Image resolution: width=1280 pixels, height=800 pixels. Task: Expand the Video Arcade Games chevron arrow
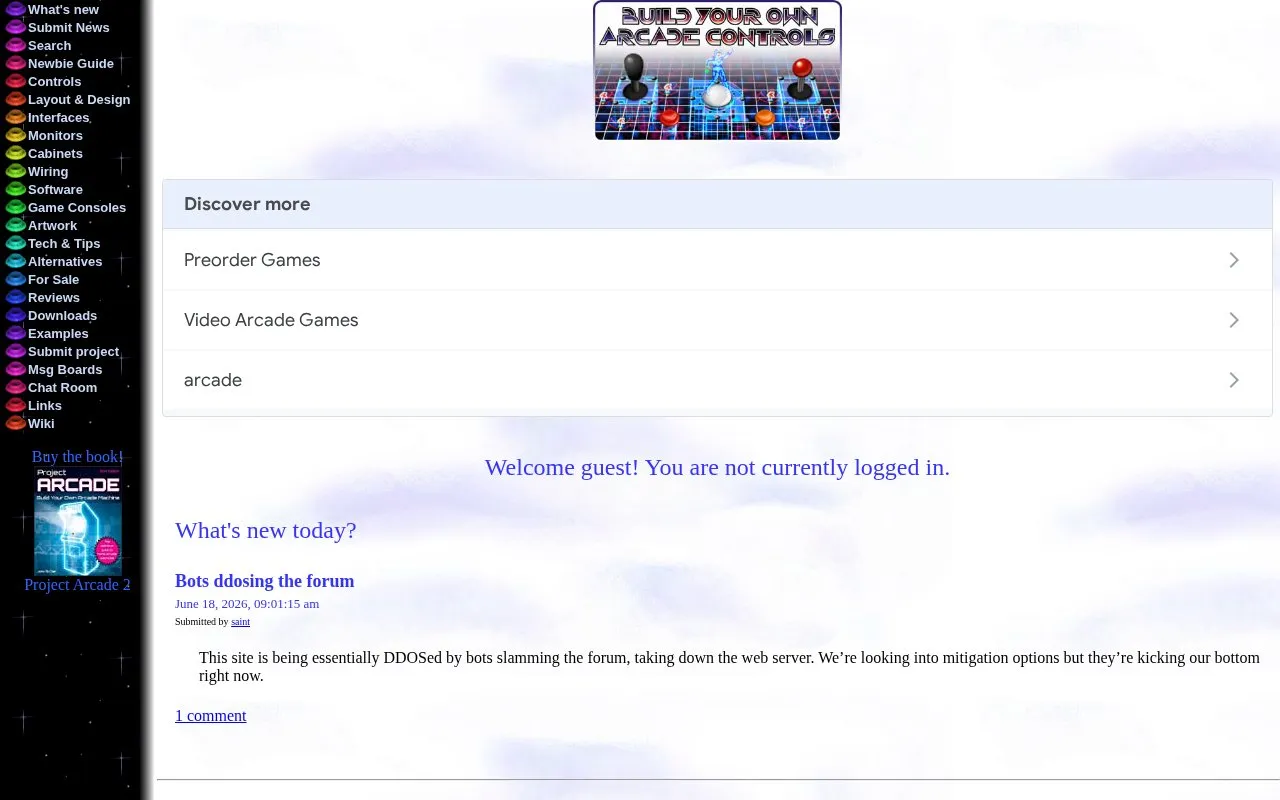pyautogui.click(x=1234, y=320)
